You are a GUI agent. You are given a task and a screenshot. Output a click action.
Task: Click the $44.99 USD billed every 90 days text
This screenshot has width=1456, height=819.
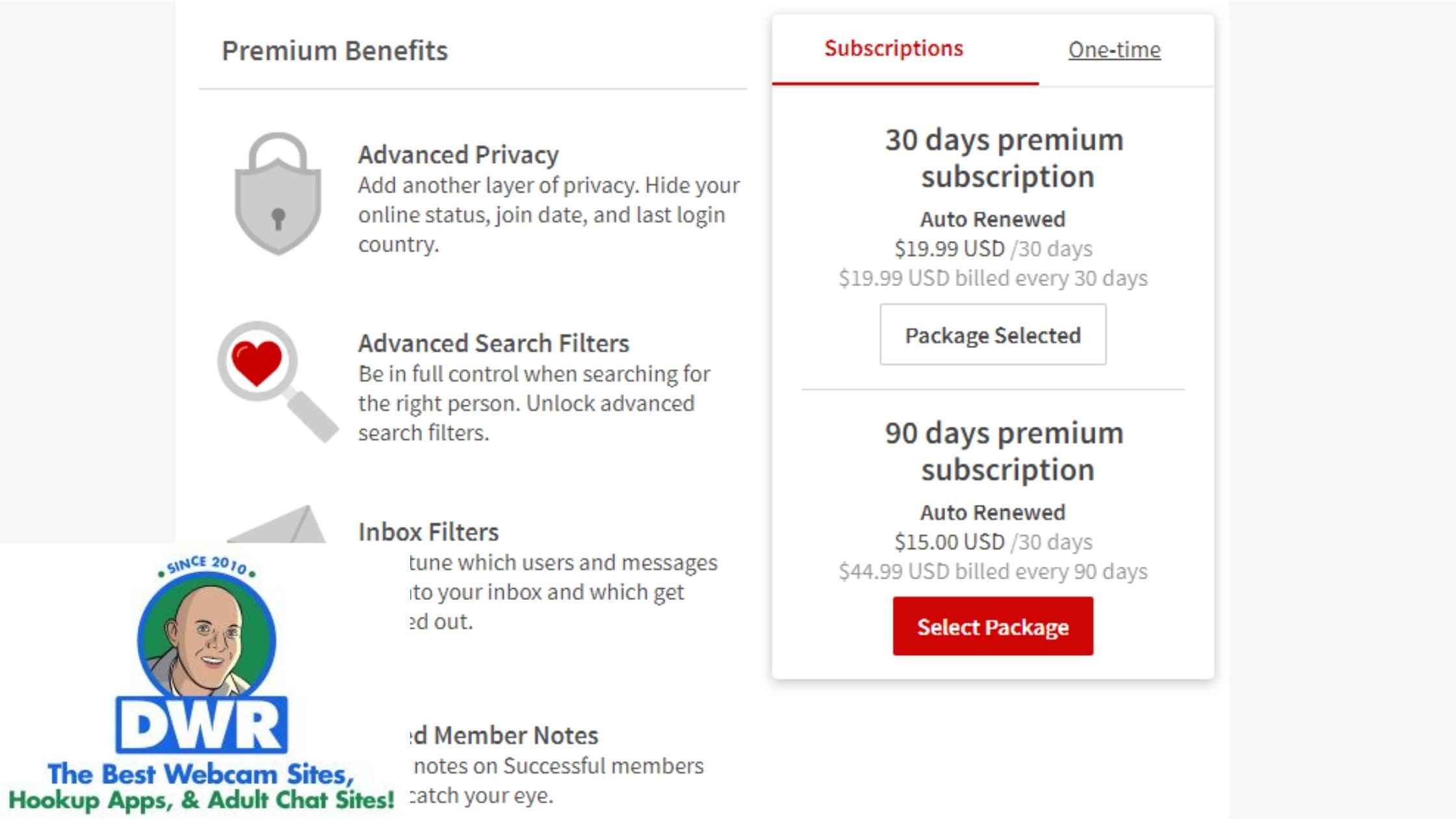[993, 571]
